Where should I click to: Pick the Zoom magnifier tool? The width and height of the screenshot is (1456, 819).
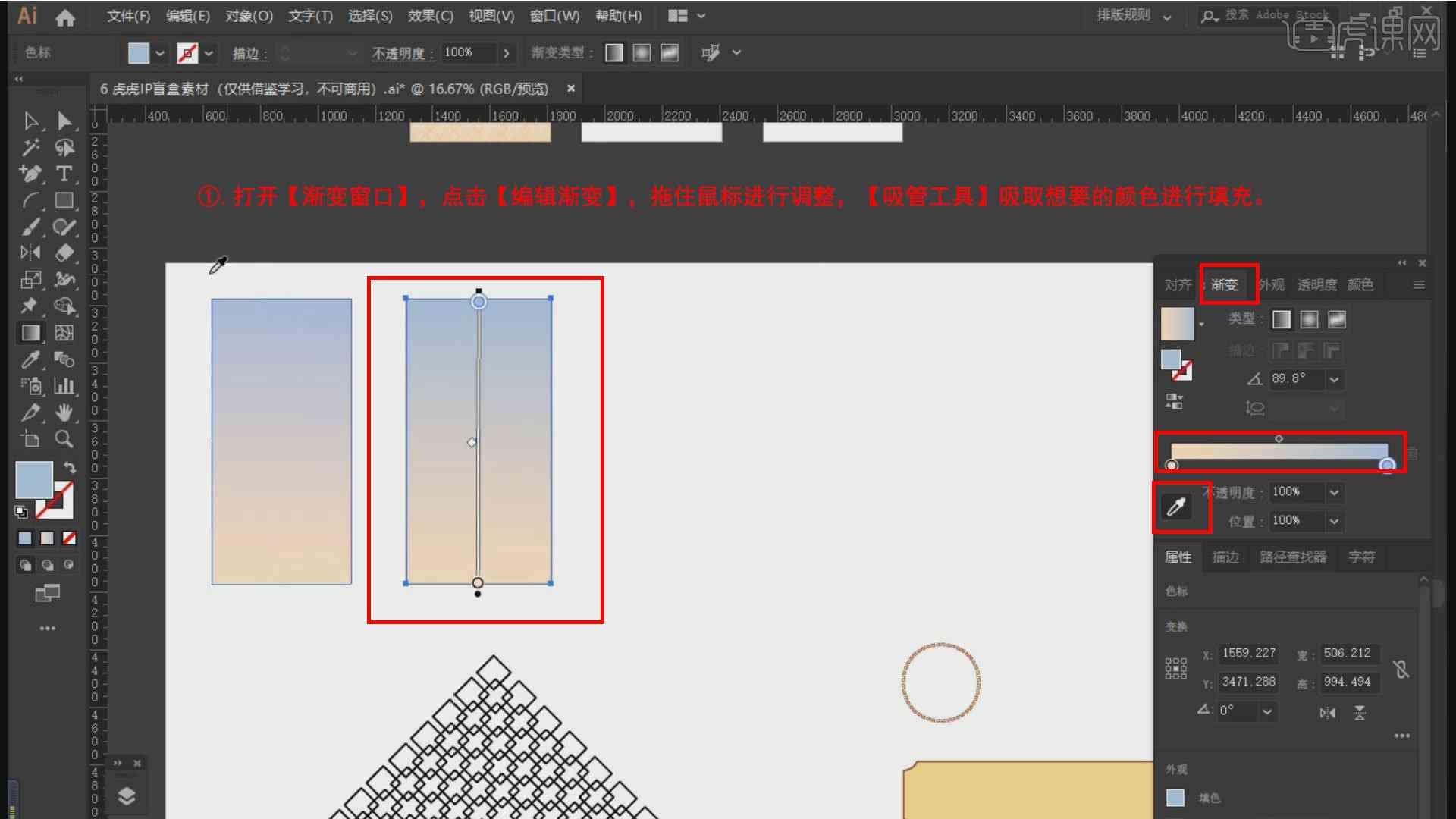pos(64,439)
